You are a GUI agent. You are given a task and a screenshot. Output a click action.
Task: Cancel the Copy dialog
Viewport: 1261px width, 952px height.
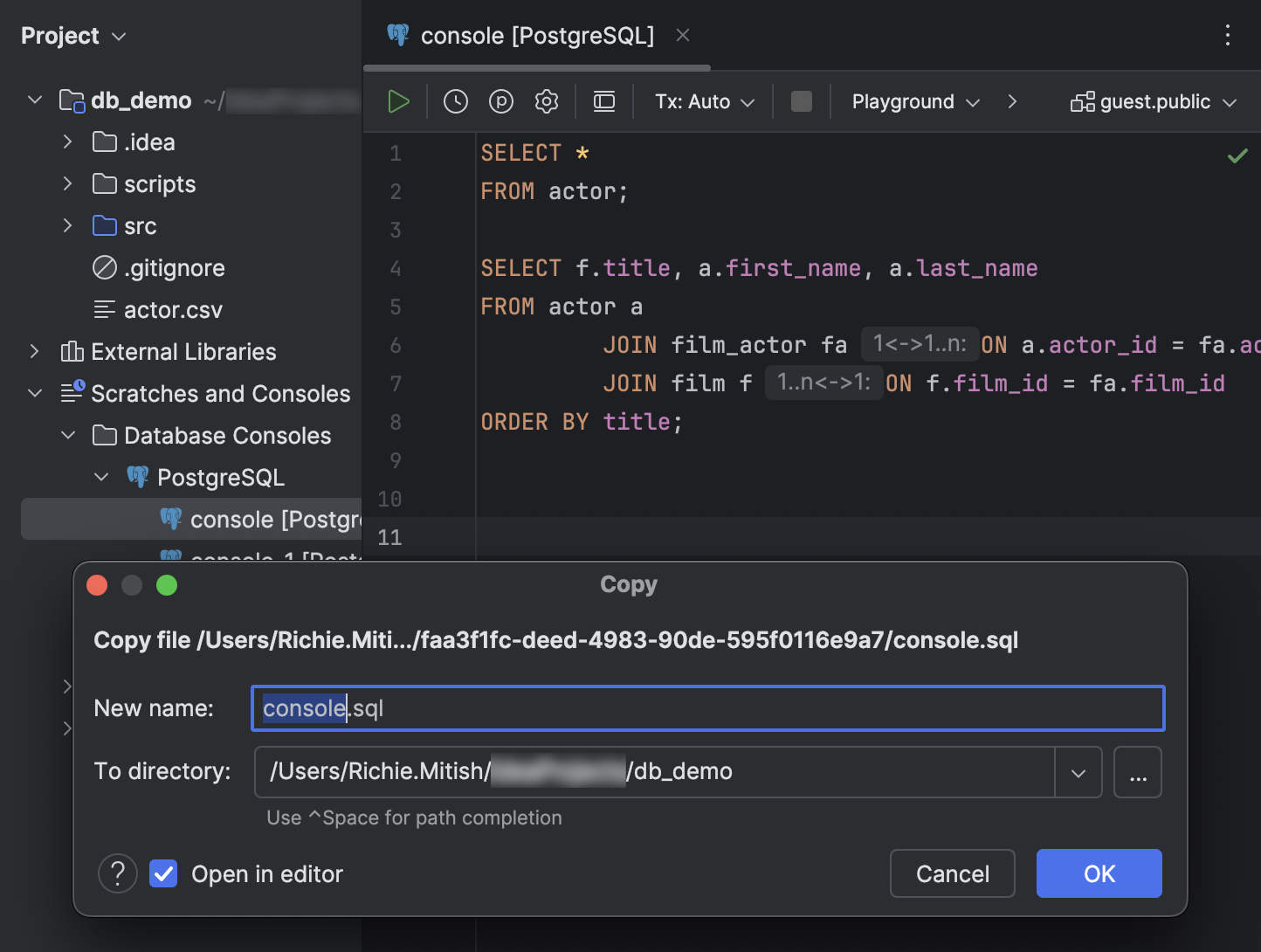point(952,873)
